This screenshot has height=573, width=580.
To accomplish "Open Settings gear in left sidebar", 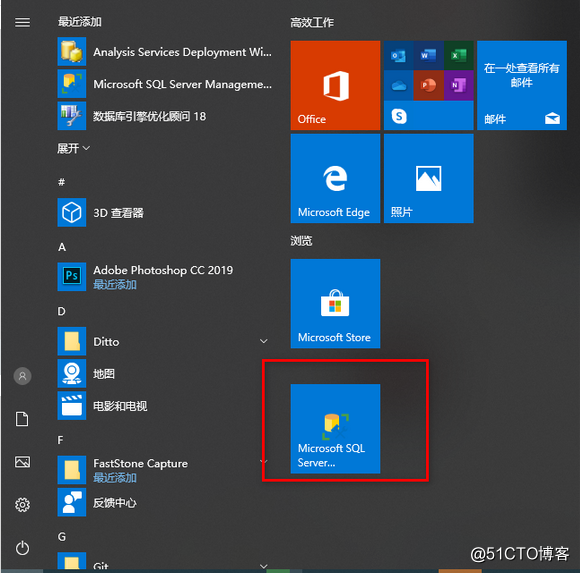I will [x=22, y=505].
